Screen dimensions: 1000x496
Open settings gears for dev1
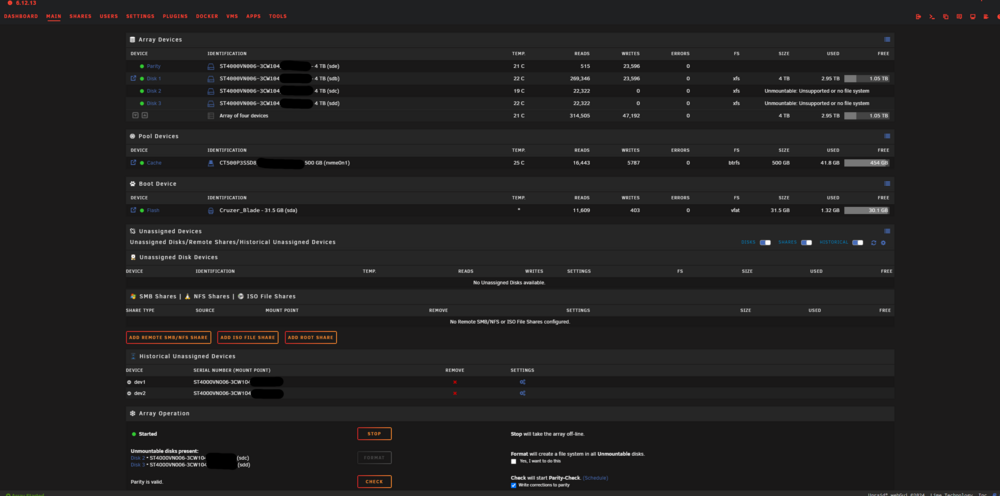click(522, 382)
